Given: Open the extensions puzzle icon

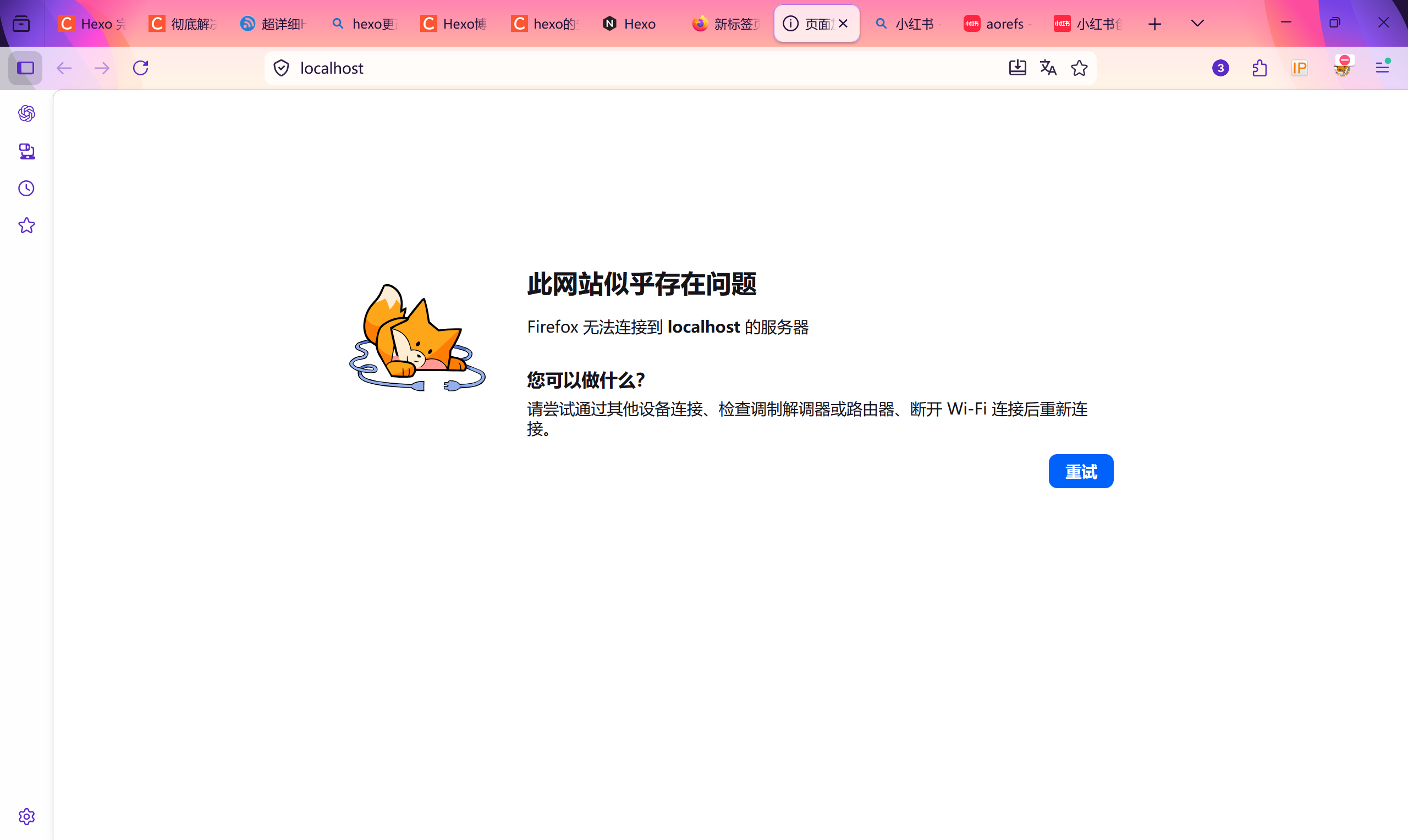Looking at the screenshot, I should pos(1259,68).
